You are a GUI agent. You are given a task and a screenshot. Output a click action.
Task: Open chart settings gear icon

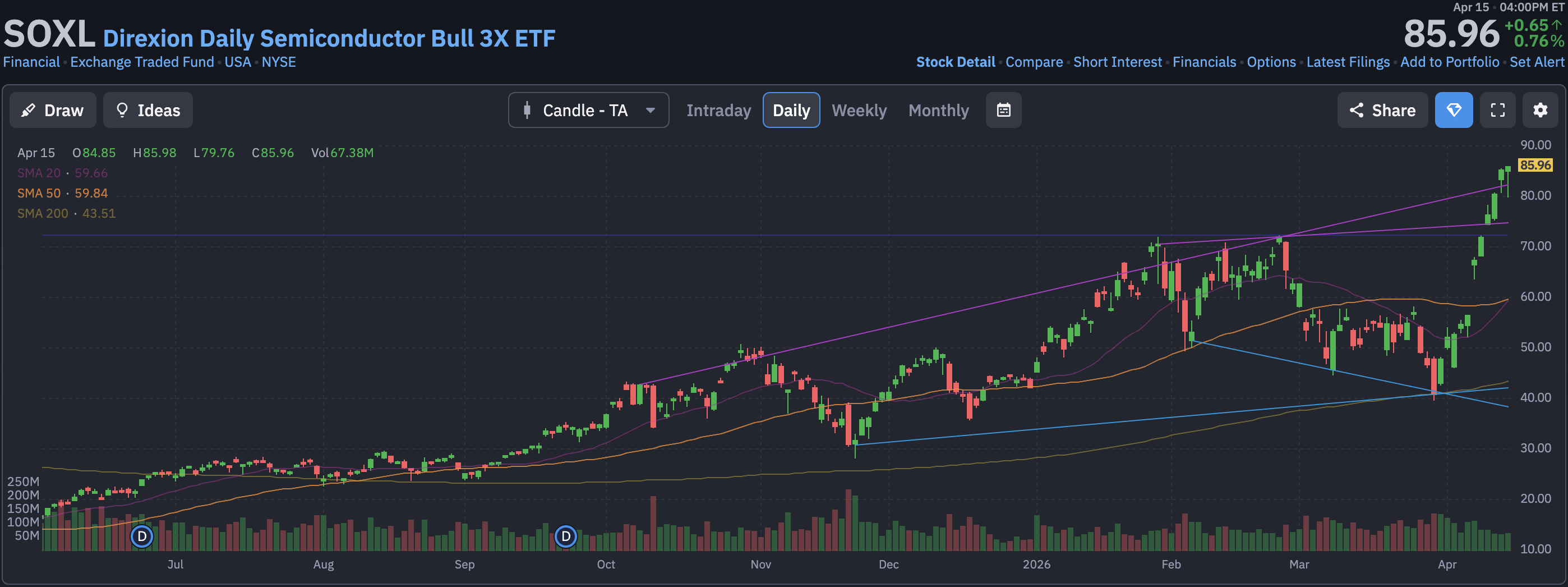point(1541,110)
